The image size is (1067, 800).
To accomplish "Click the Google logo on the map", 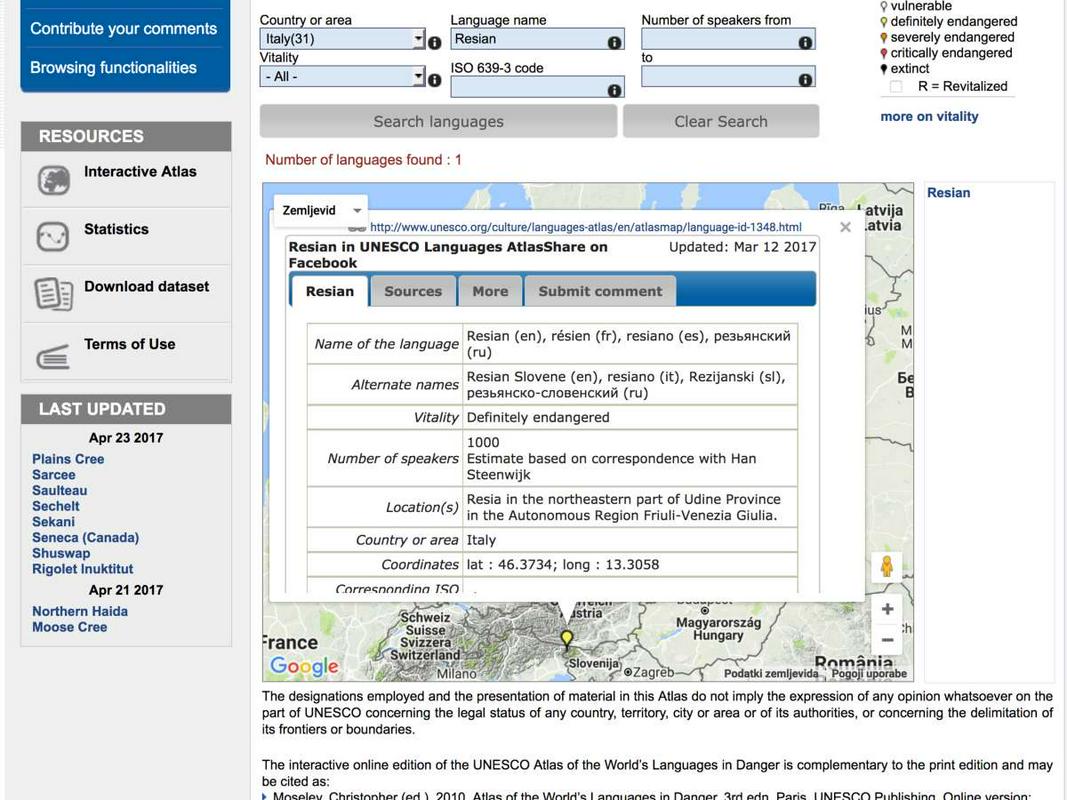I will coord(304,666).
